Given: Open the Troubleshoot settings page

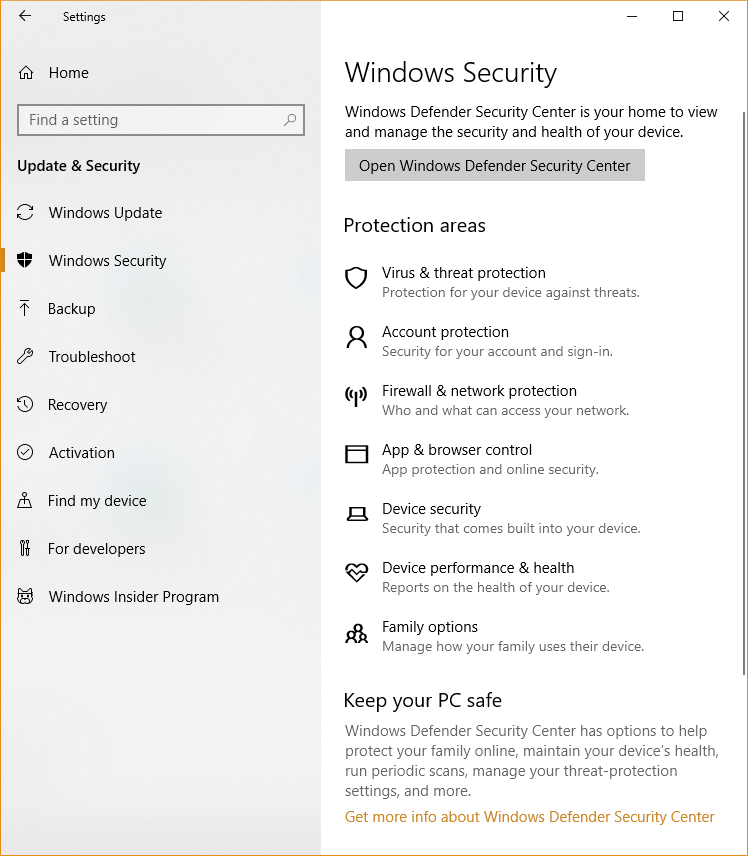Looking at the screenshot, I should pos(92,357).
